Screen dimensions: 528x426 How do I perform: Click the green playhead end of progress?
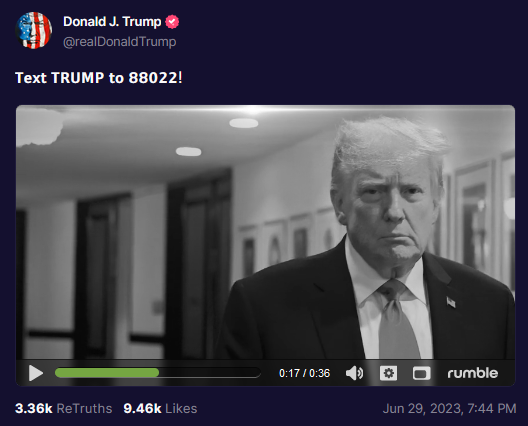click(x=158, y=373)
